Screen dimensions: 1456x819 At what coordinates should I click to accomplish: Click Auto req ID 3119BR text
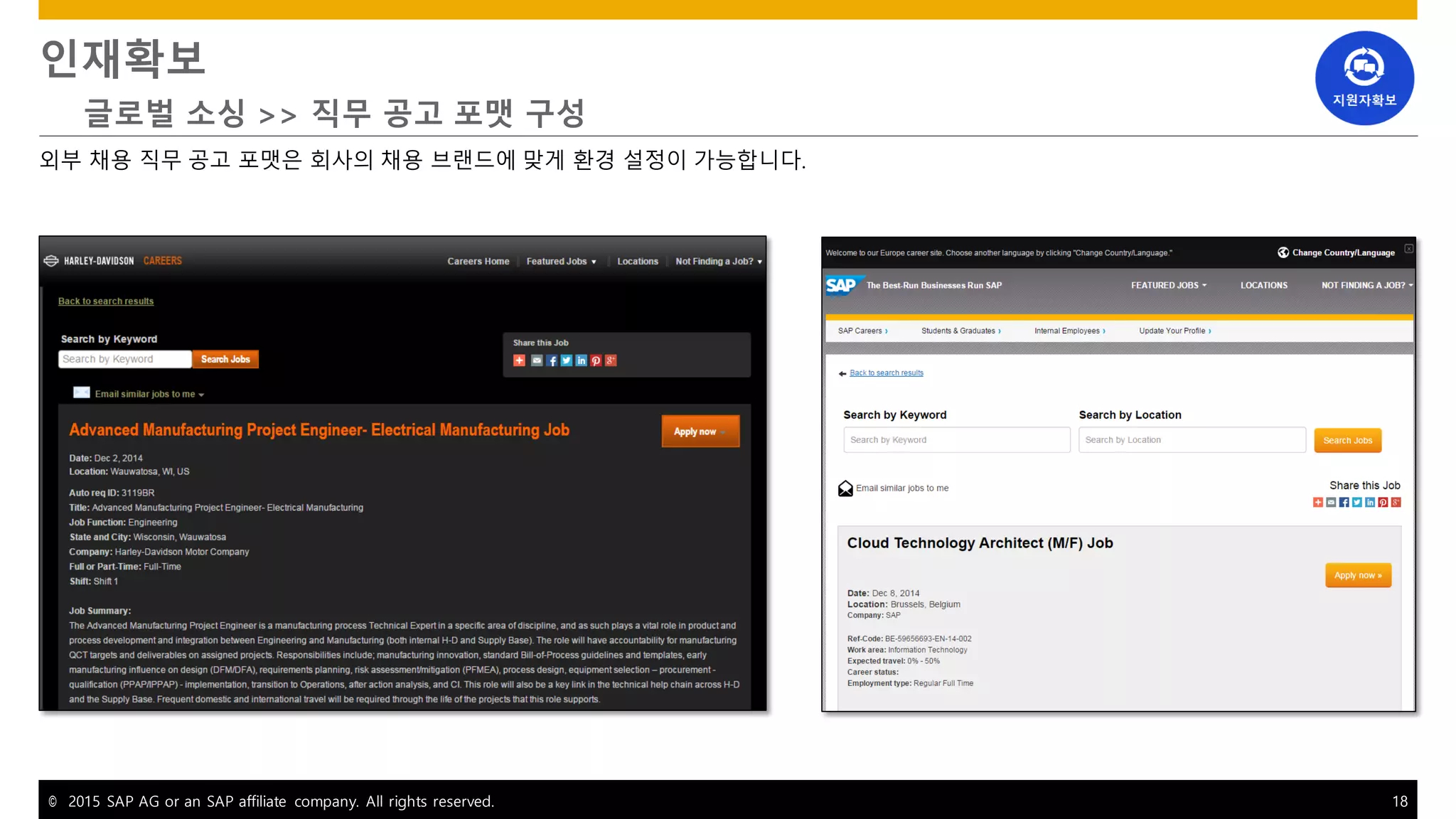(x=112, y=493)
